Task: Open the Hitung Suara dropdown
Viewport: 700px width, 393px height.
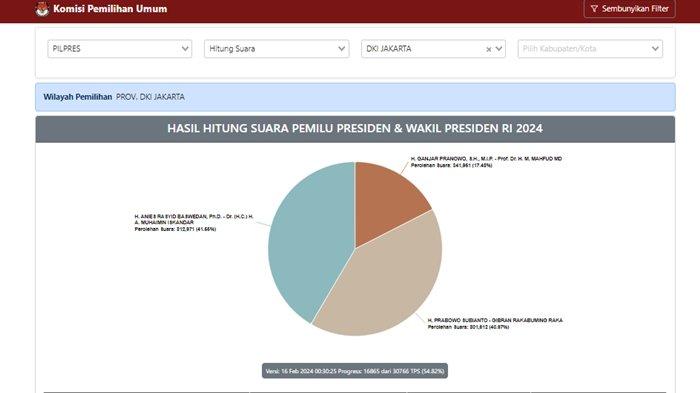Action: click(x=276, y=49)
